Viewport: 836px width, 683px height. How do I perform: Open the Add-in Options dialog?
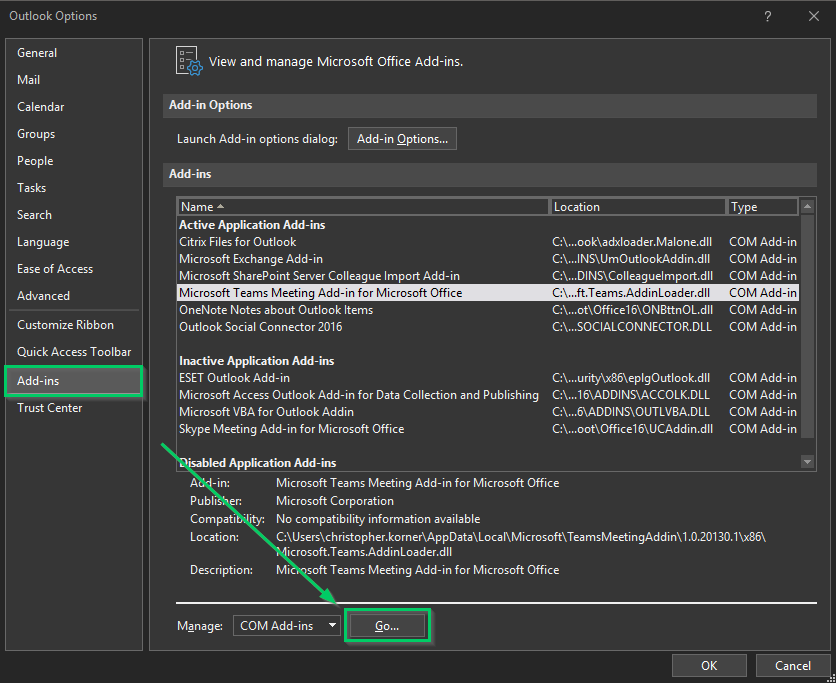[402, 139]
